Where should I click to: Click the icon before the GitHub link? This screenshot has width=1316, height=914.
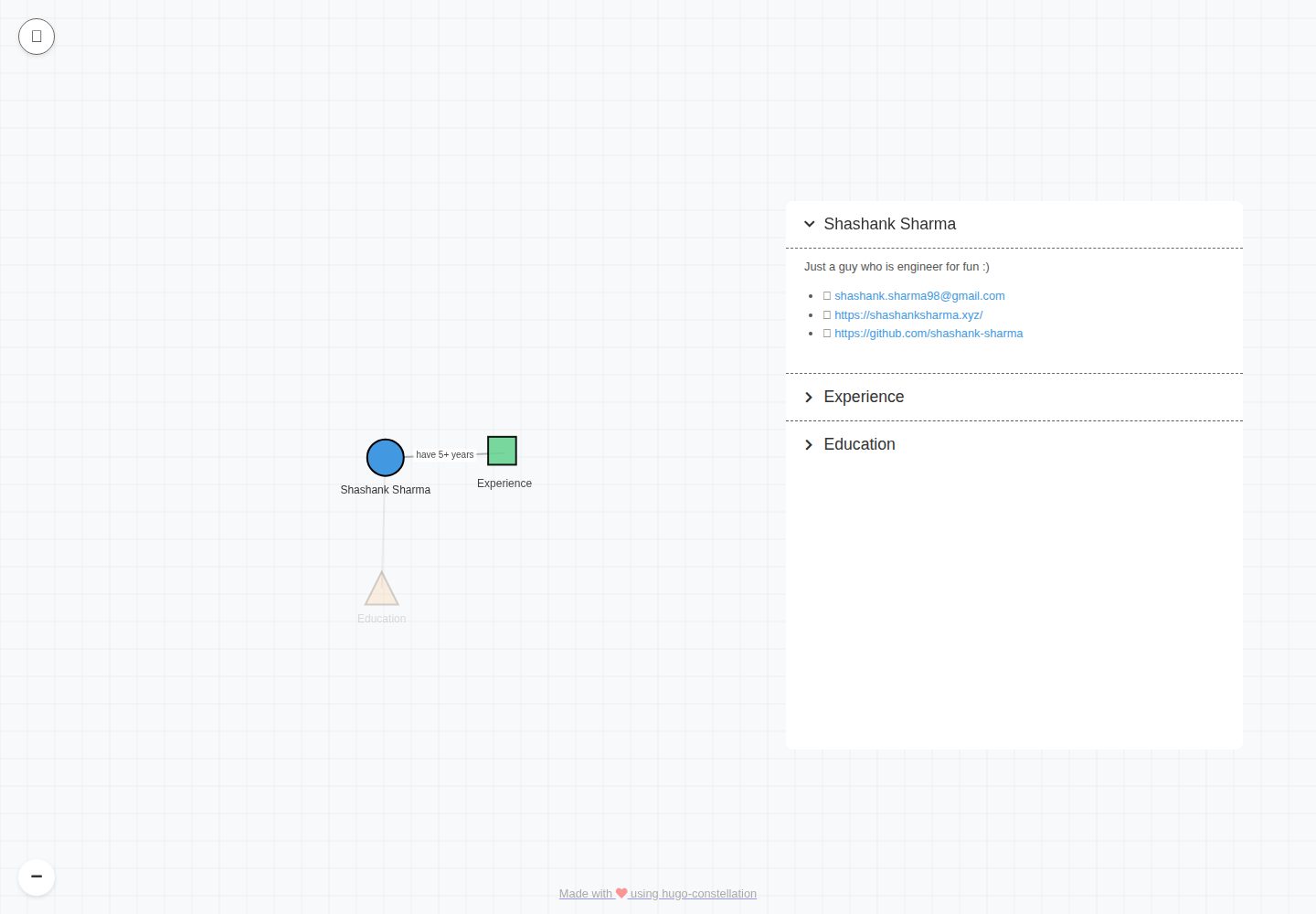tap(827, 334)
